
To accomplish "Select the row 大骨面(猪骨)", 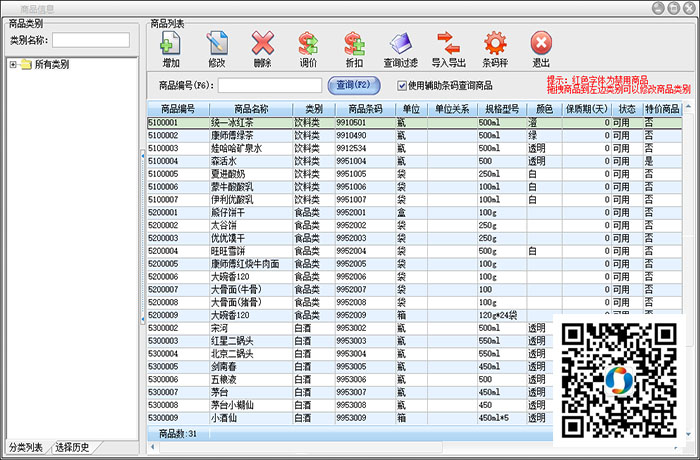I will pyautogui.click(x=414, y=302).
